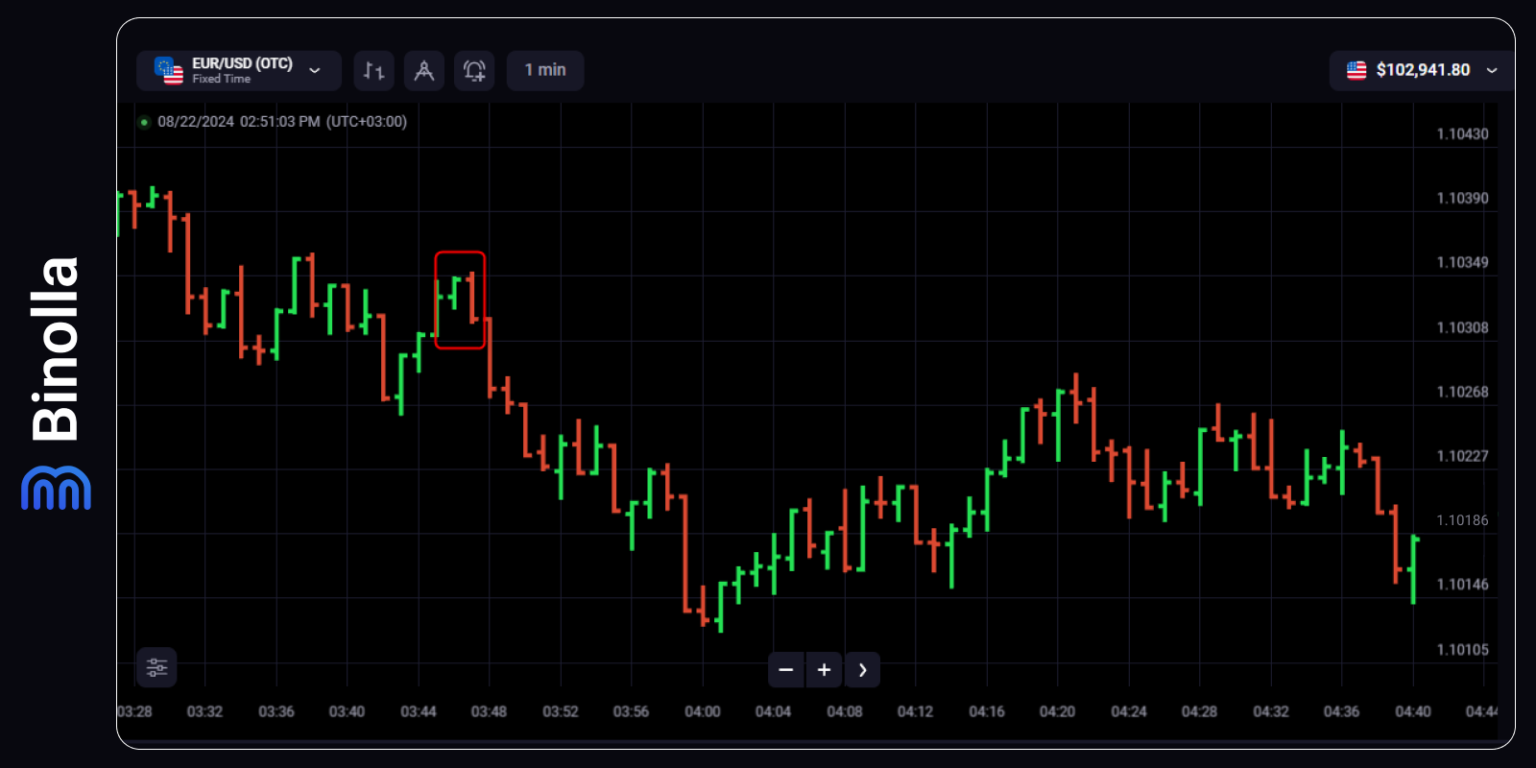Image resolution: width=1536 pixels, height=768 pixels.
Task: Click the $102,941.80 balance amount
Action: (1424, 70)
